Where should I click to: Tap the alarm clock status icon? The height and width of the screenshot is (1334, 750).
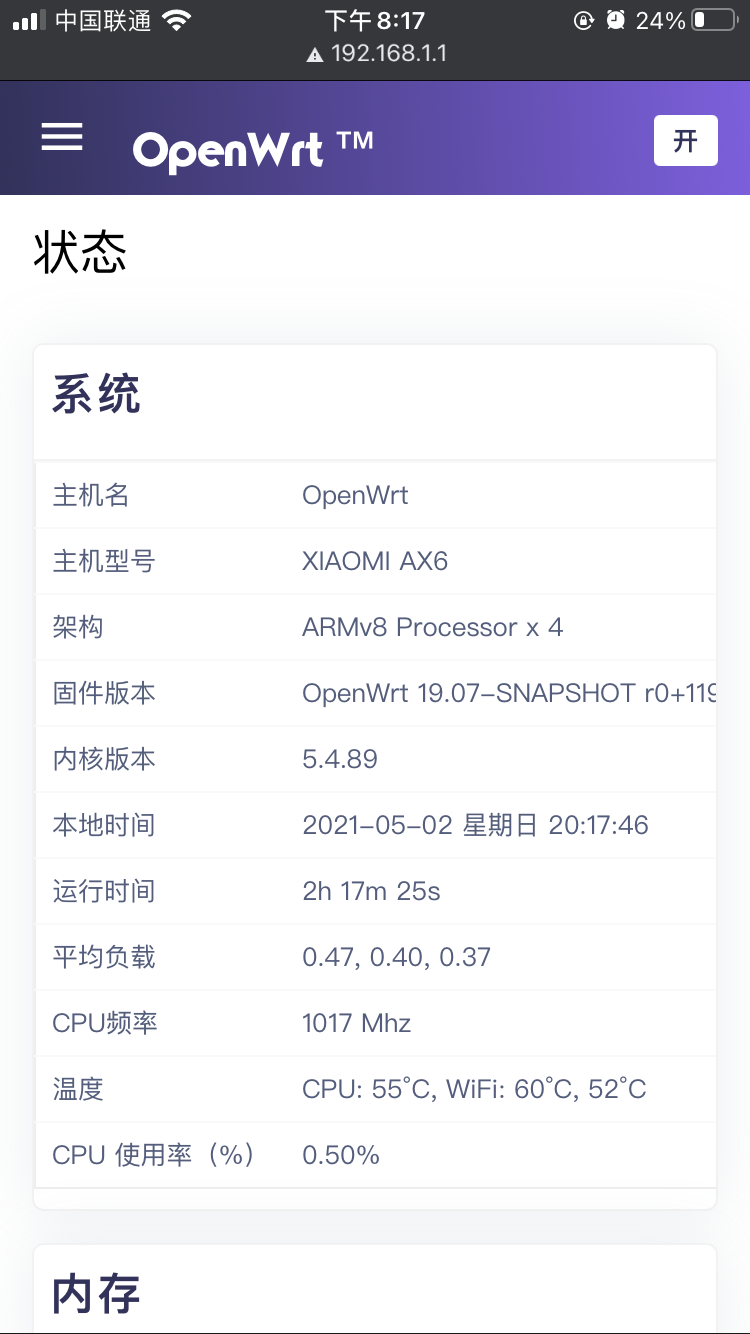(x=616, y=20)
